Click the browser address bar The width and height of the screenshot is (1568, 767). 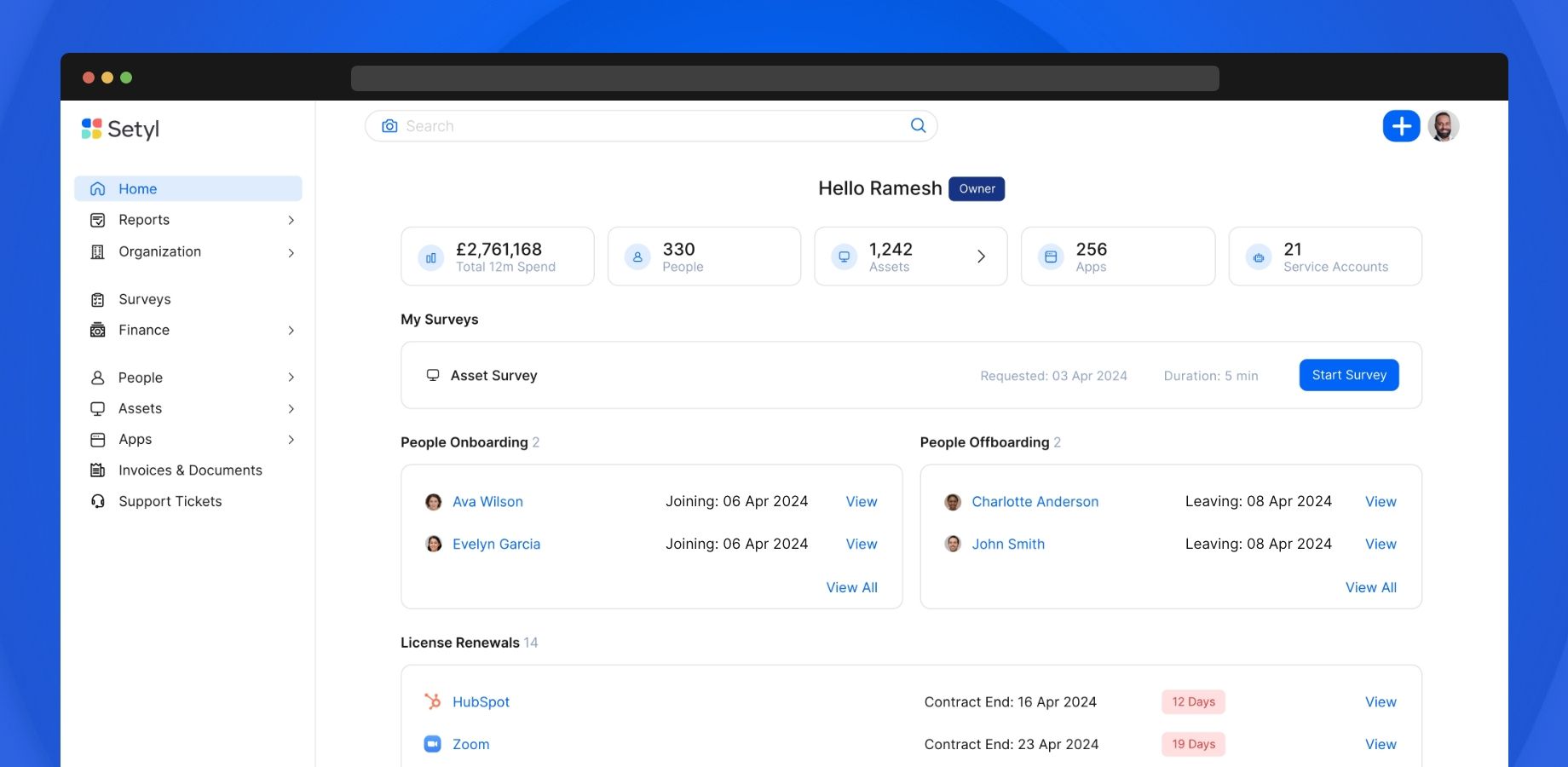[785, 78]
